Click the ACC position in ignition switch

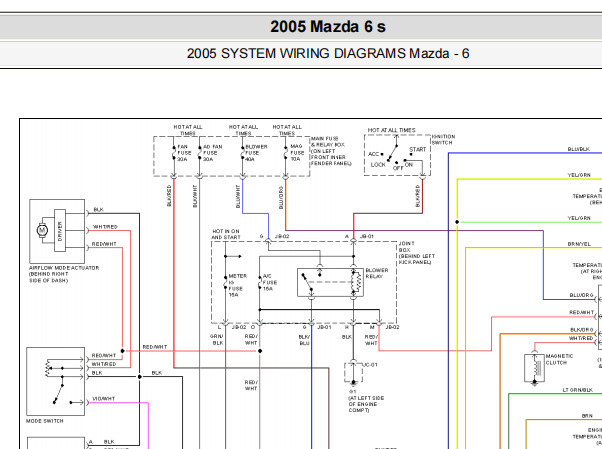click(x=374, y=154)
